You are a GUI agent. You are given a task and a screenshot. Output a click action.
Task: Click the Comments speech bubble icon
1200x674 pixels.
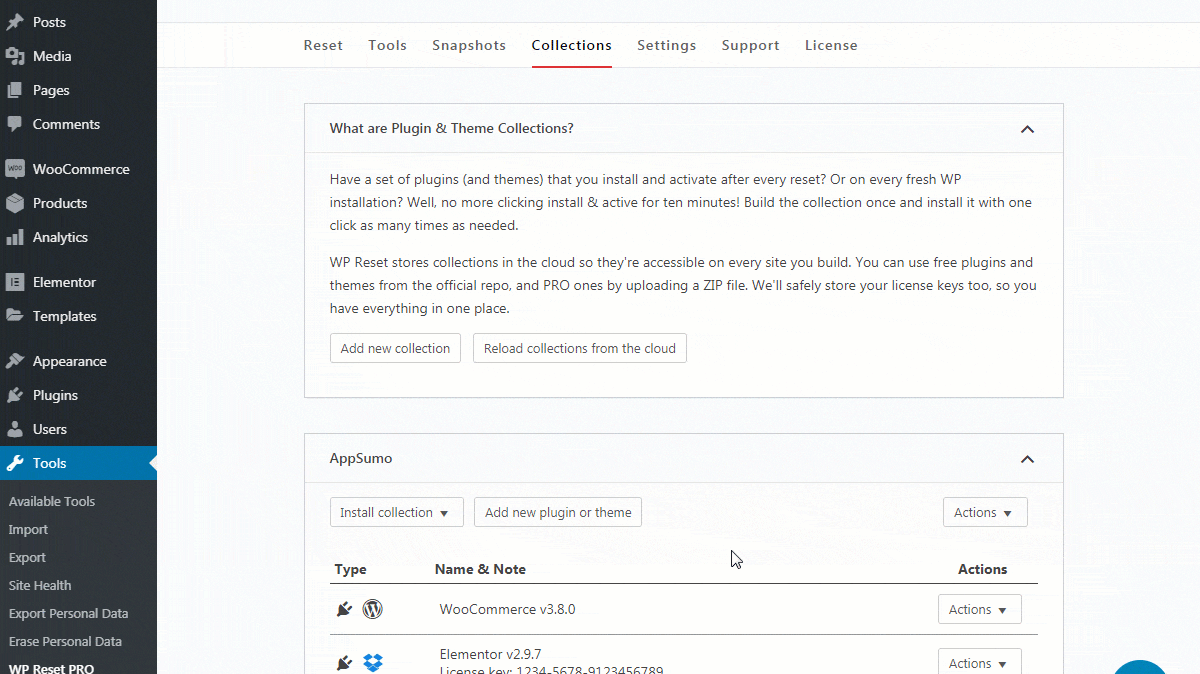[16, 124]
